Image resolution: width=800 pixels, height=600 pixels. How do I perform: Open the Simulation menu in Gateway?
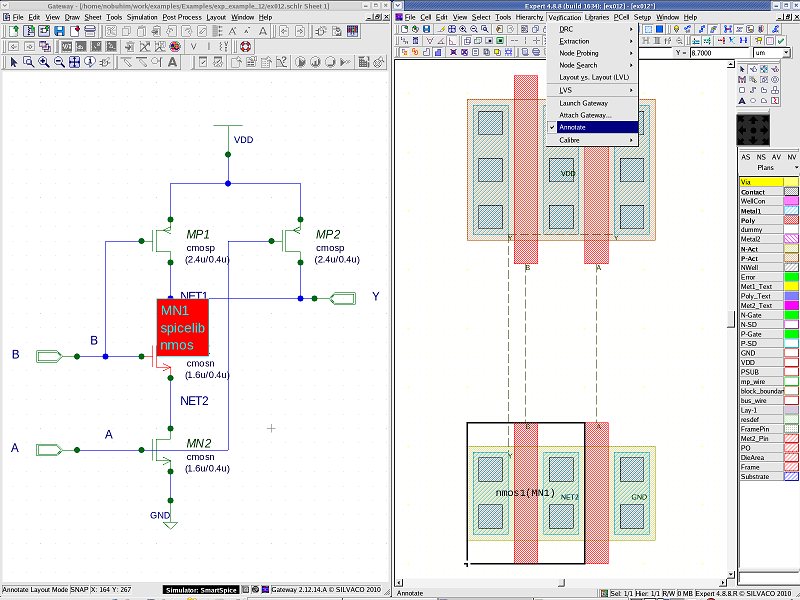click(143, 17)
